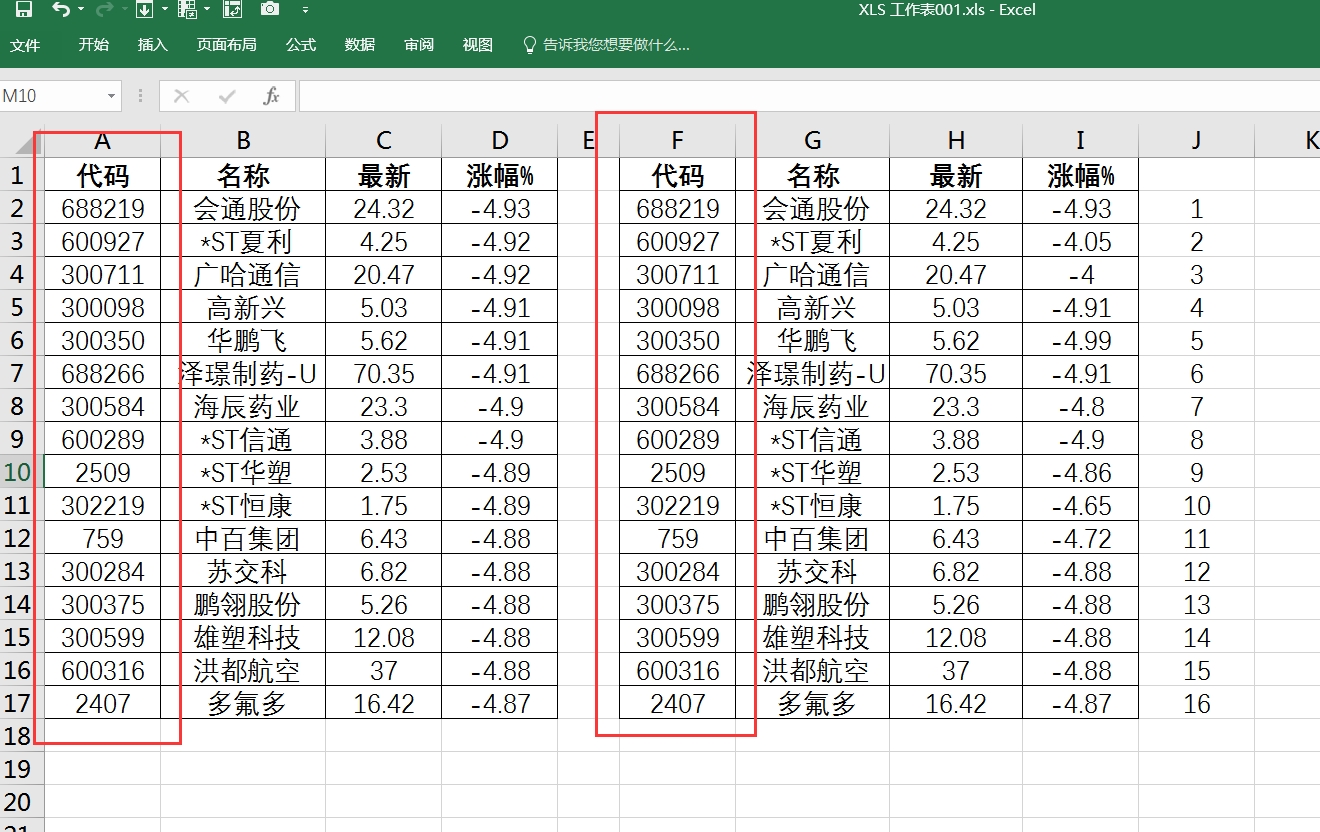1320x832 pixels.
Task: Select column A header
Action: point(102,141)
